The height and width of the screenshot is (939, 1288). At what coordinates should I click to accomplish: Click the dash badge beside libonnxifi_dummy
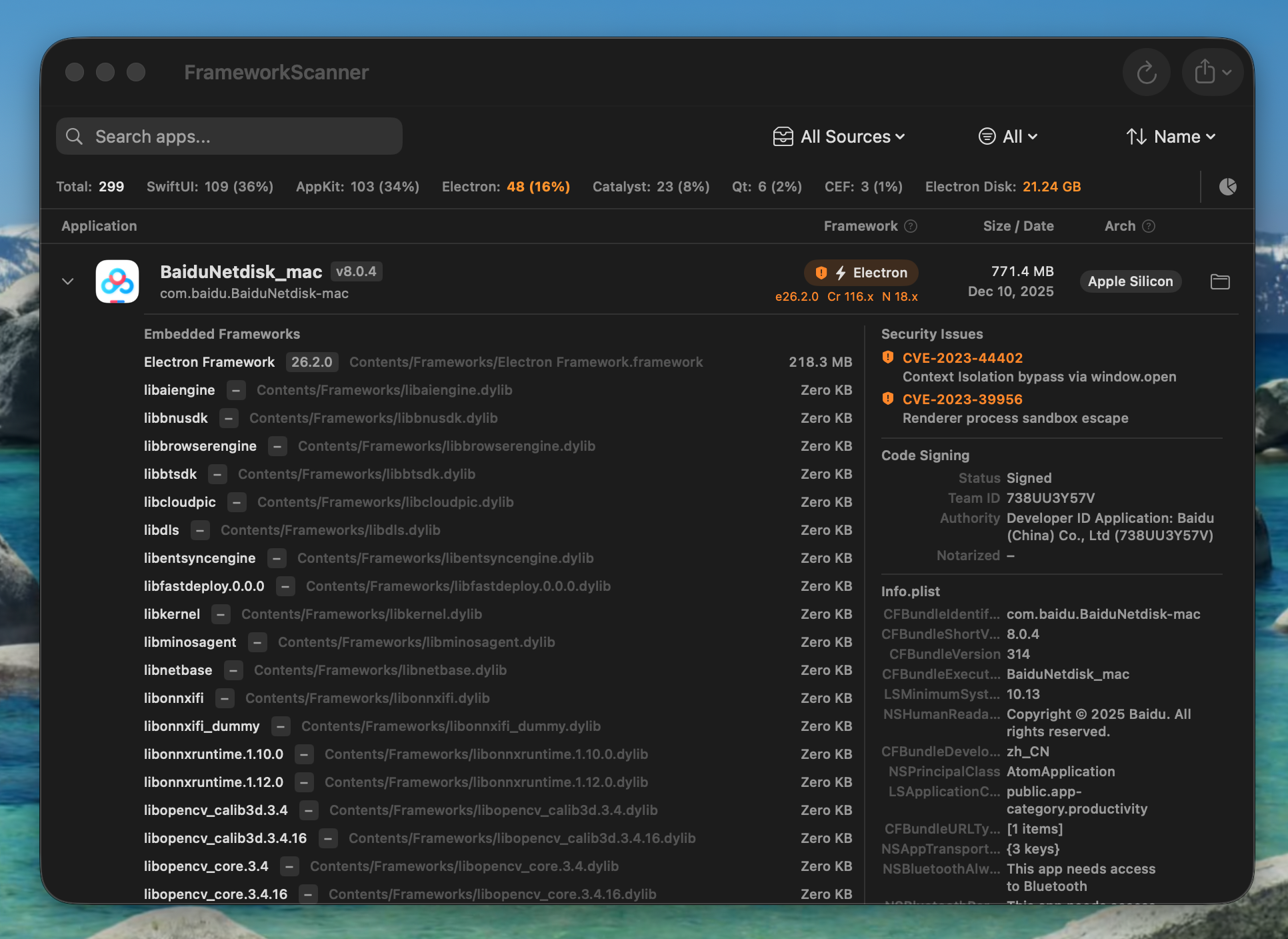click(281, 726)
